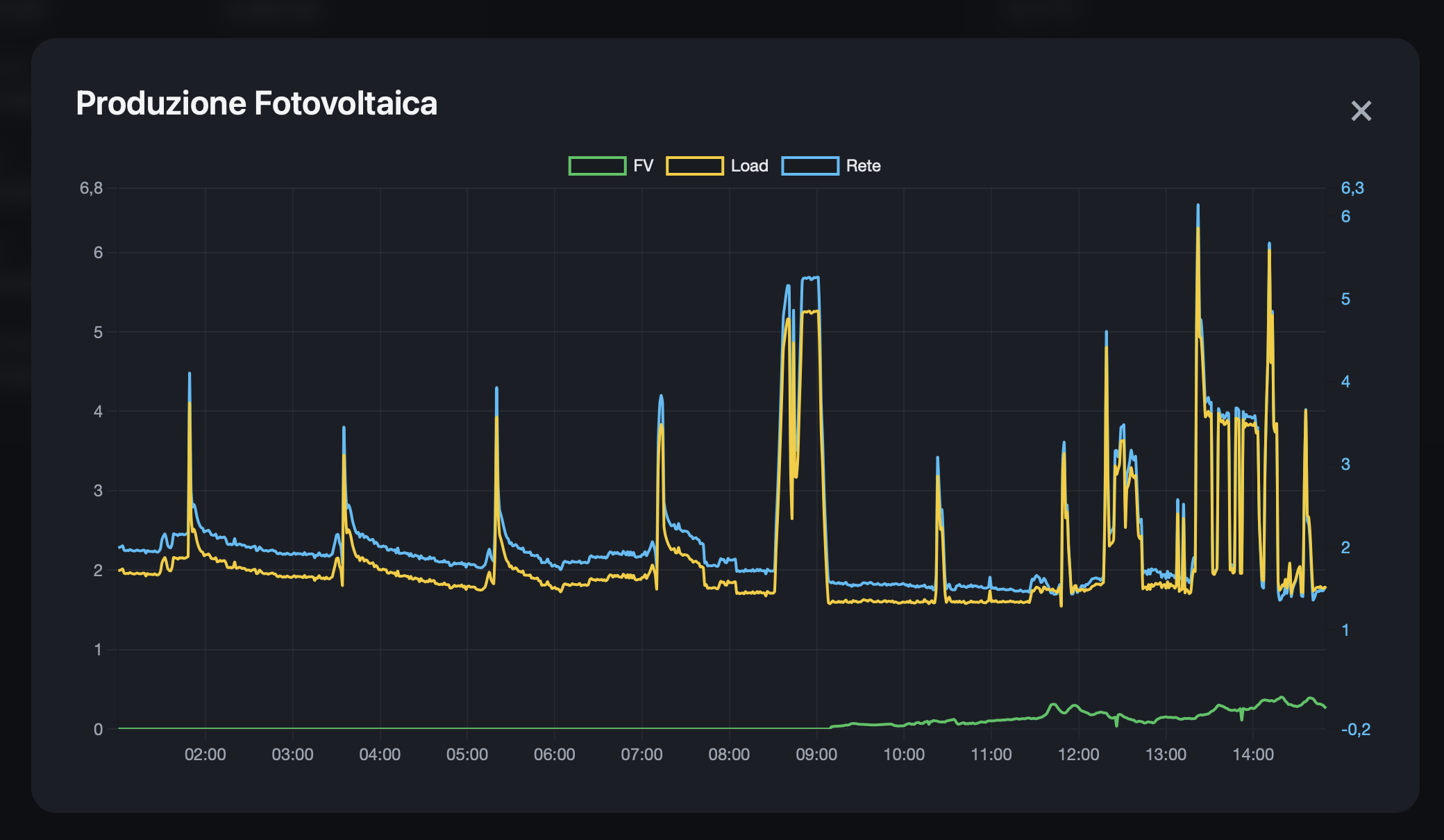Image resolution: width=1444 pixels, height=840 pixels.
Task: Click the "FV" legend text label
Action: click(x=643, y=166)
